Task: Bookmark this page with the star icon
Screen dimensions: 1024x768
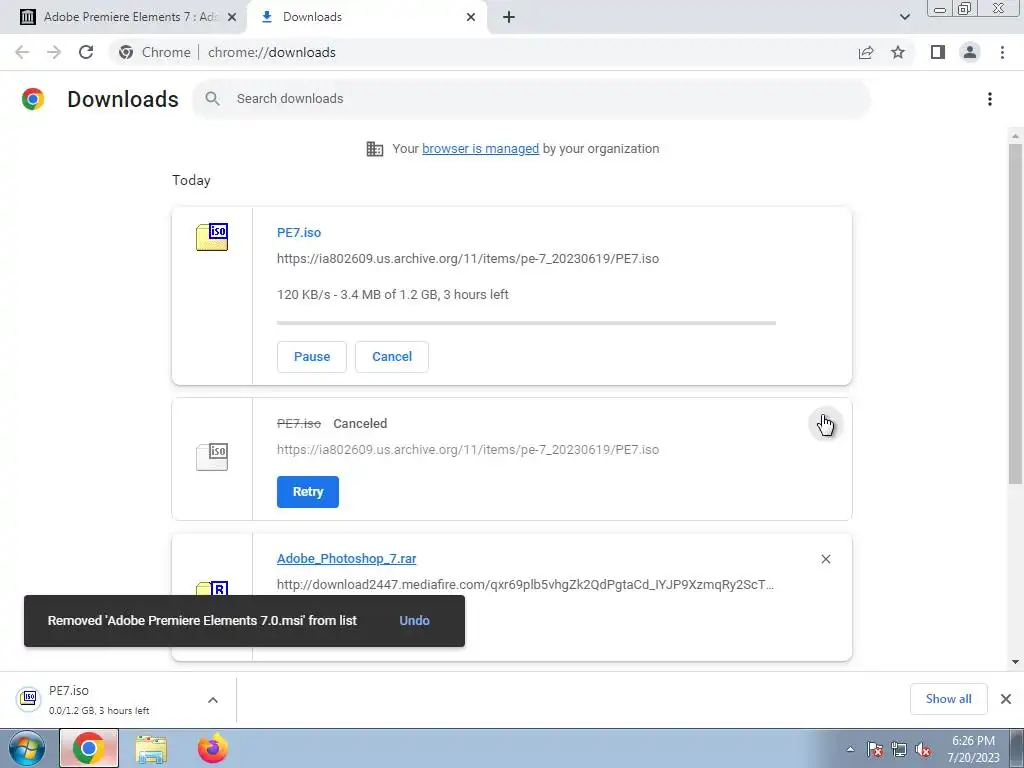Action: [x=898, y=52]
